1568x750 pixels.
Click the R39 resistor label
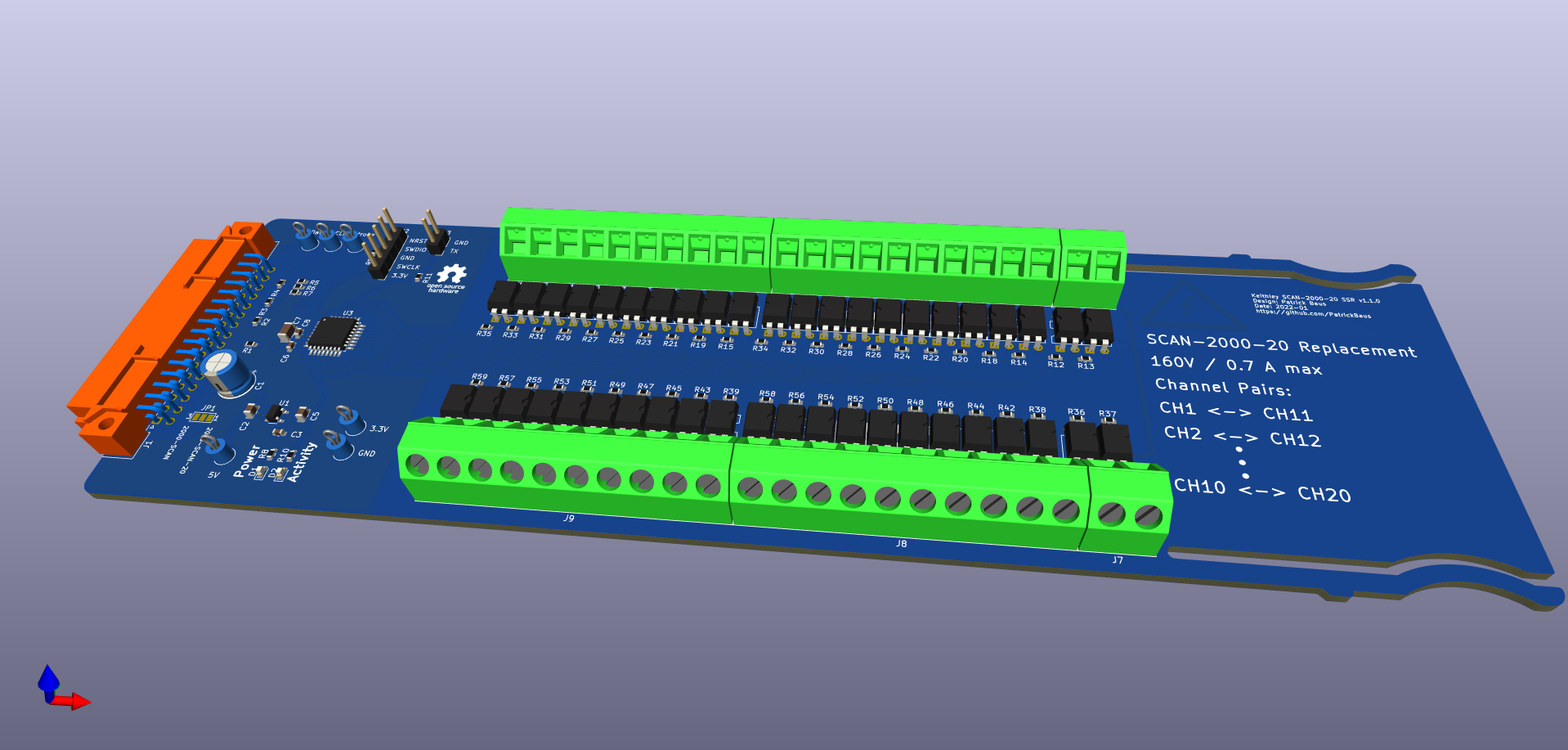tap(731, 391)
